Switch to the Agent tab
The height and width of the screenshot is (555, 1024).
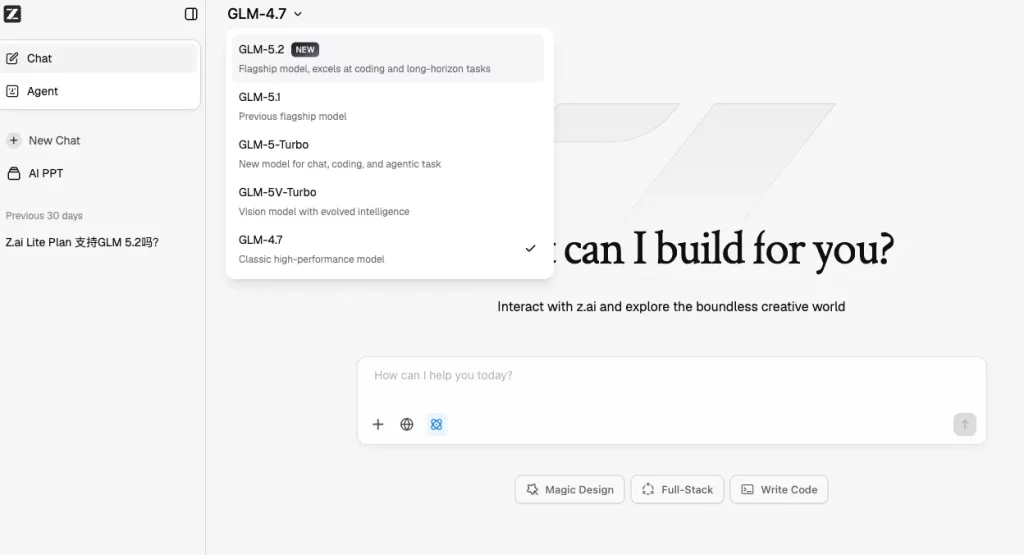click(100, 91)
